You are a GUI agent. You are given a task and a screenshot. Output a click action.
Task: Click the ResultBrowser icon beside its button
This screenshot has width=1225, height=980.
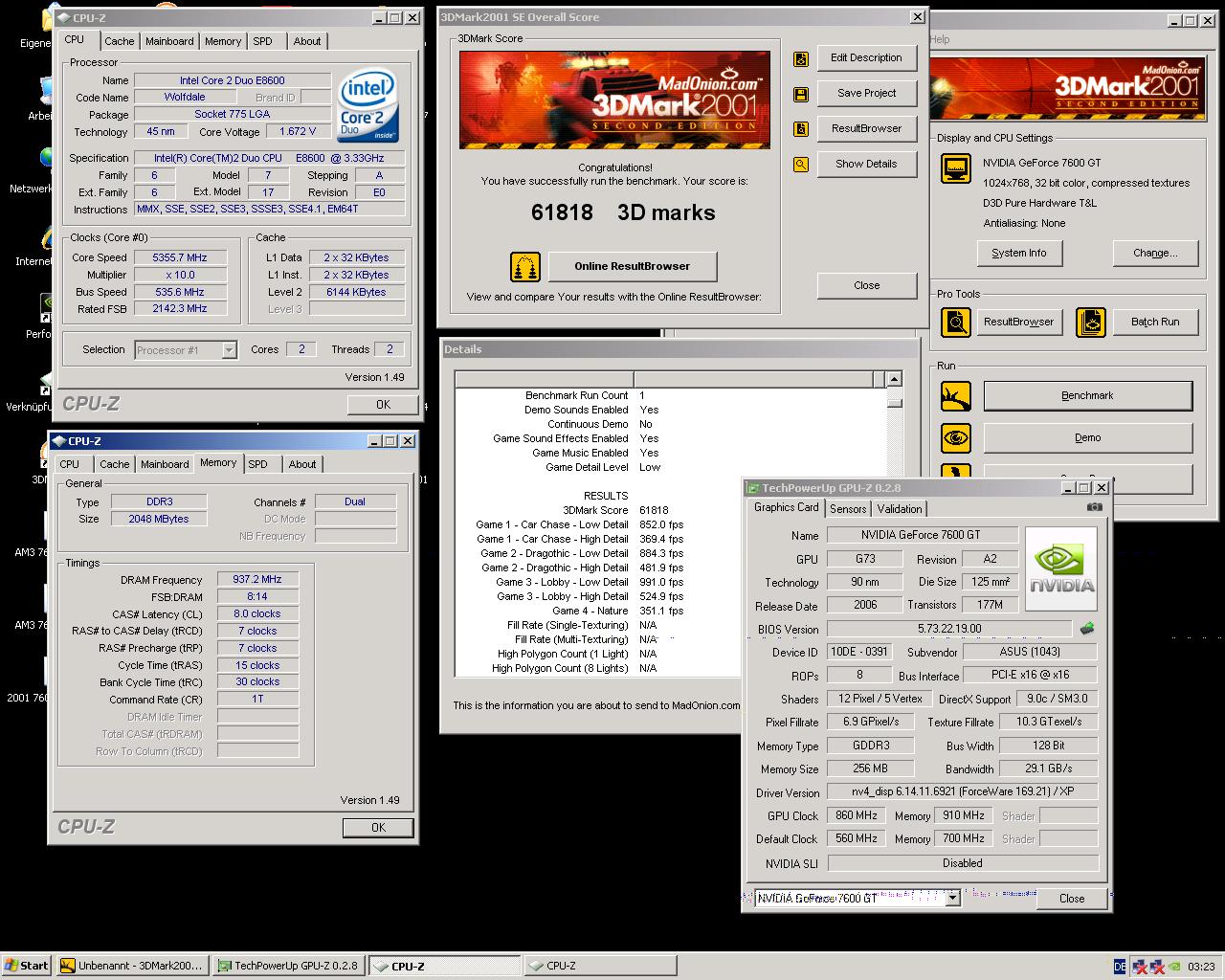(801, 129)
